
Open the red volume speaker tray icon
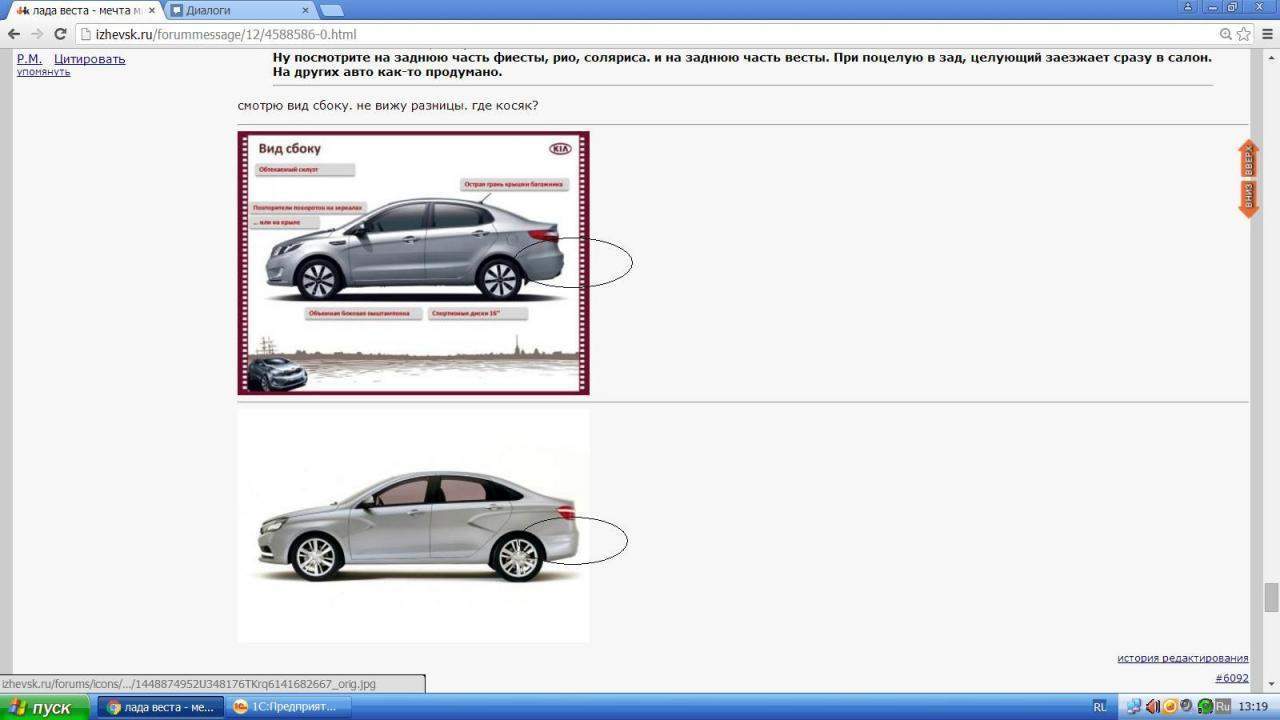point(1153,707)
